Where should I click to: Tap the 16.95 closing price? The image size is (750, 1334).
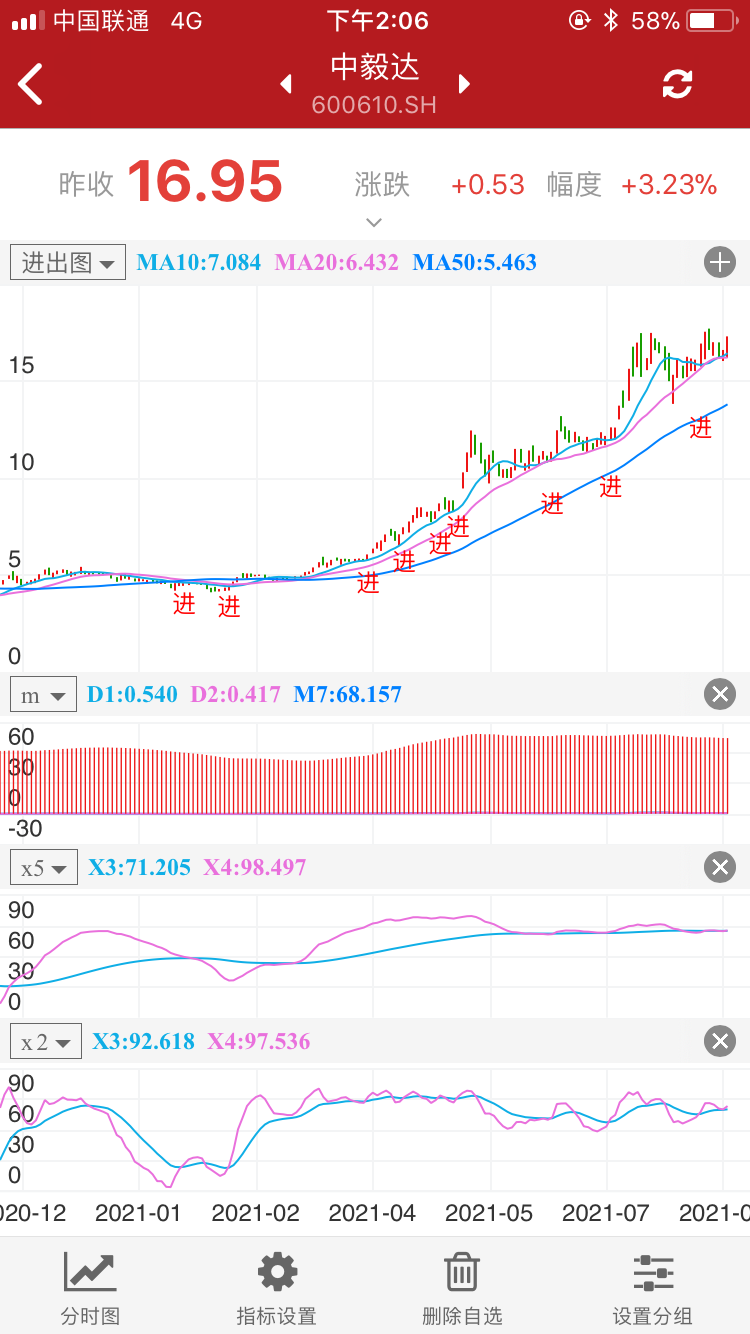(x=205, y=182)
